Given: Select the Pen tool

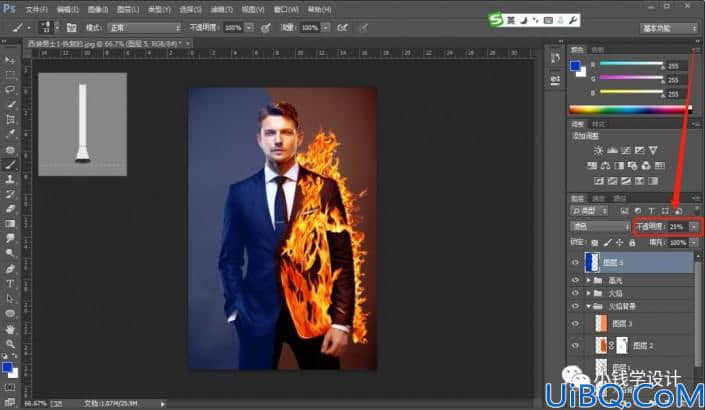Looking at the screenshot, I should (x=10, y=268).
